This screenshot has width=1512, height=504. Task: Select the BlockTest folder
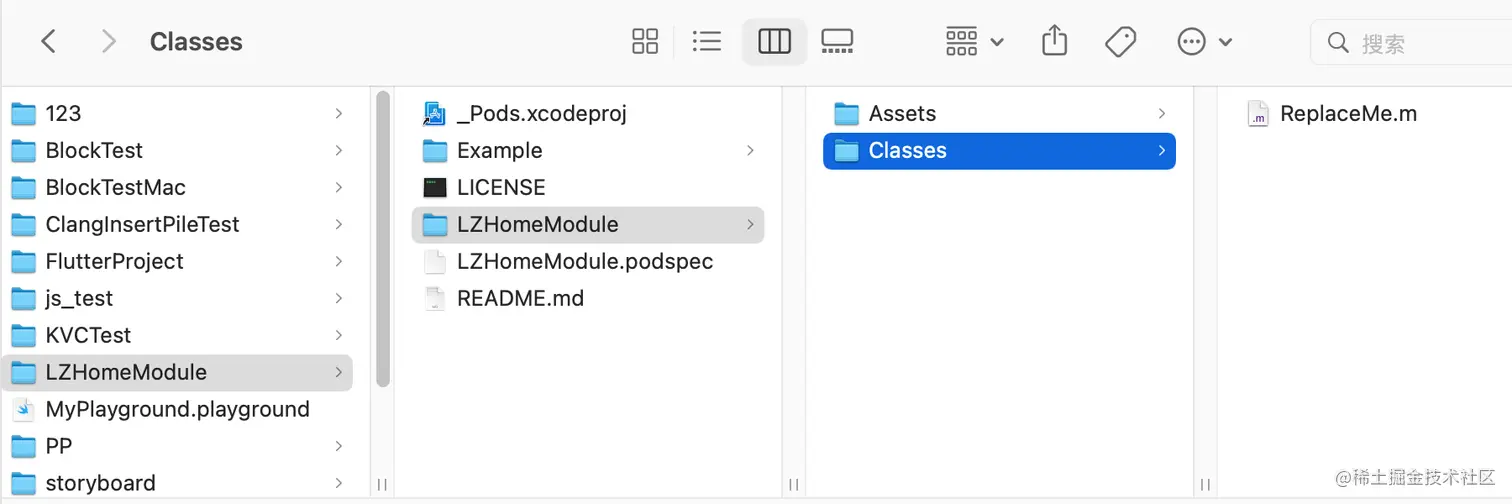(x=177, y=150)
